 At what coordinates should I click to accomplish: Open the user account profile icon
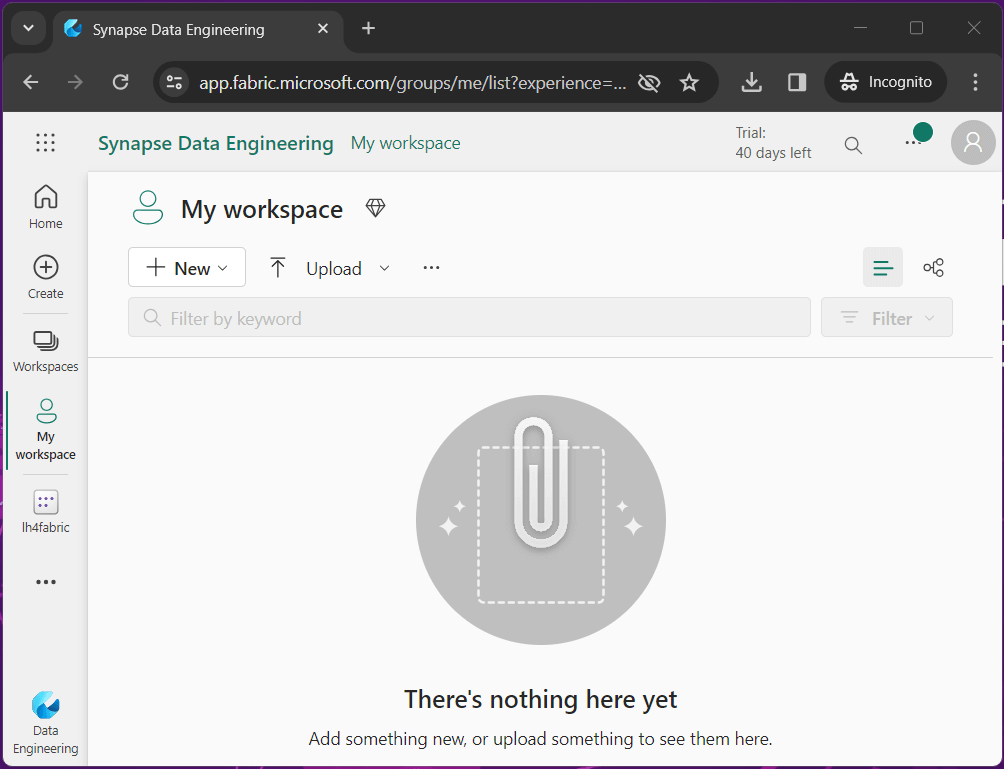tap(973, 143)
